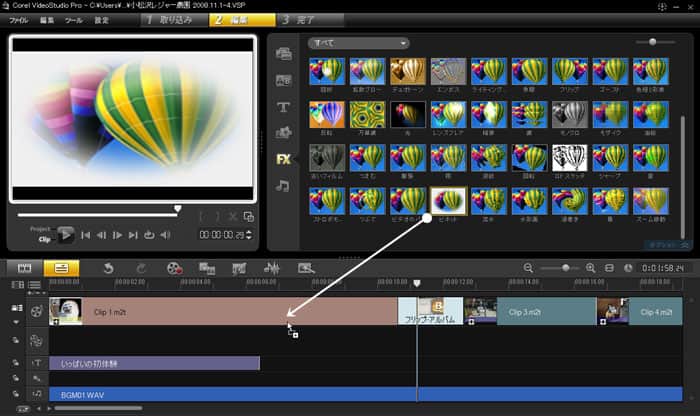Viewport: 700px width, 416px height.
Task: Toggle ripple lock on the overlay track
Action: tap(16, 340)
